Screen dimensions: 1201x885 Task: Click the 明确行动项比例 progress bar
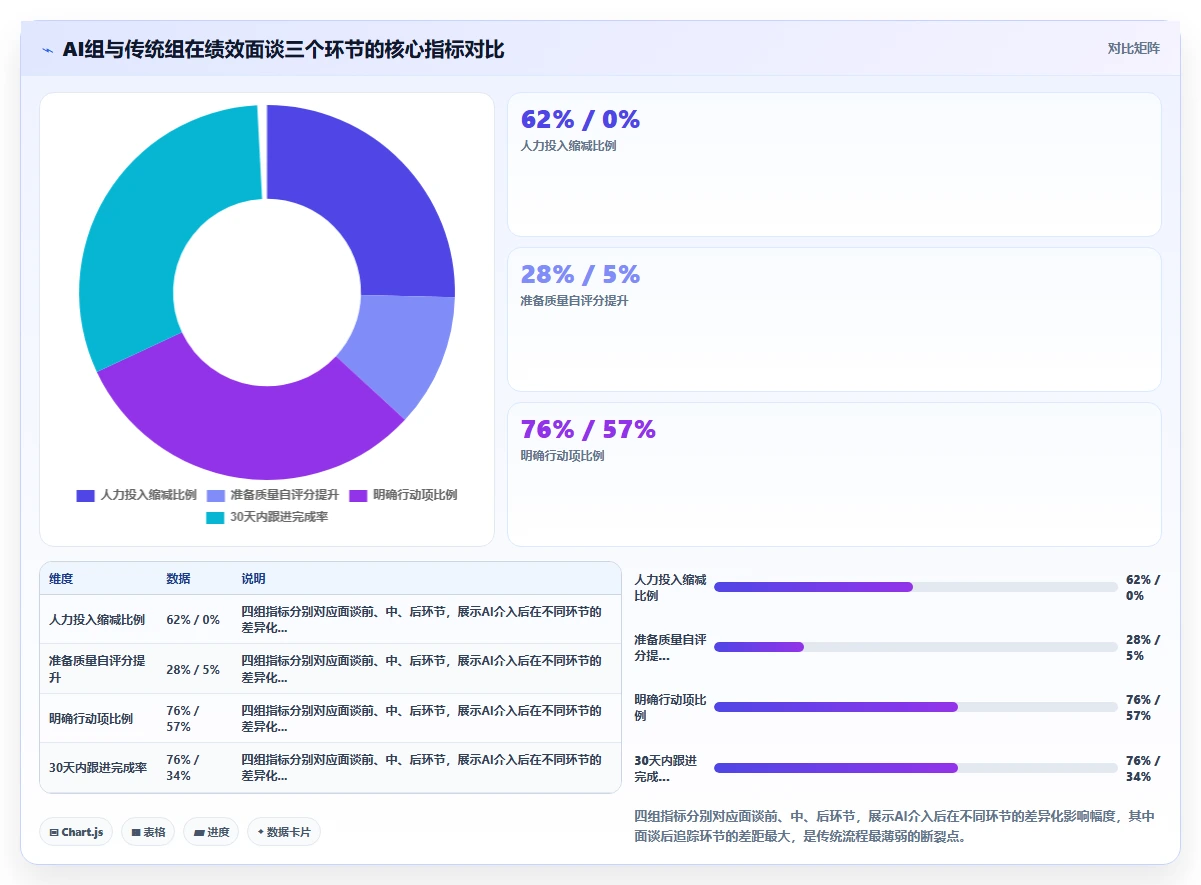pyautogui.click(x=915, y=707)
